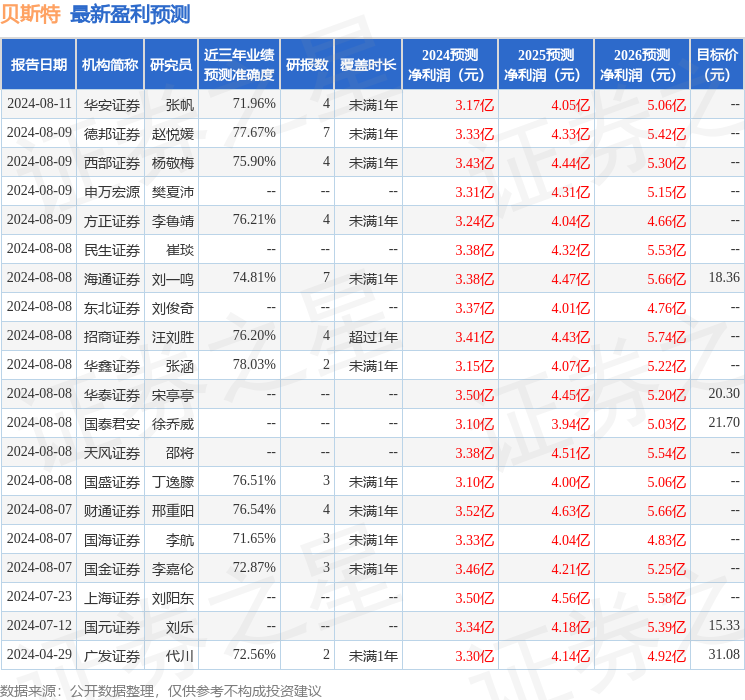Click the 德邦证券 institution cell

tap(112, 134)
